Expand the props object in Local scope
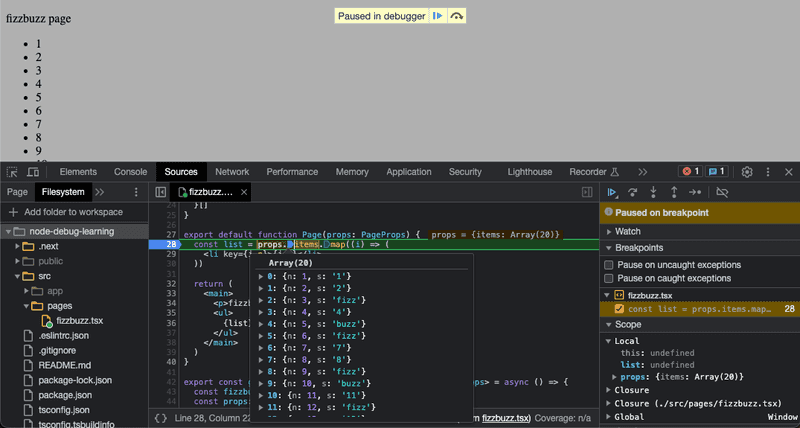This screenshot has height=428, width=800. [x=614, y=377]
